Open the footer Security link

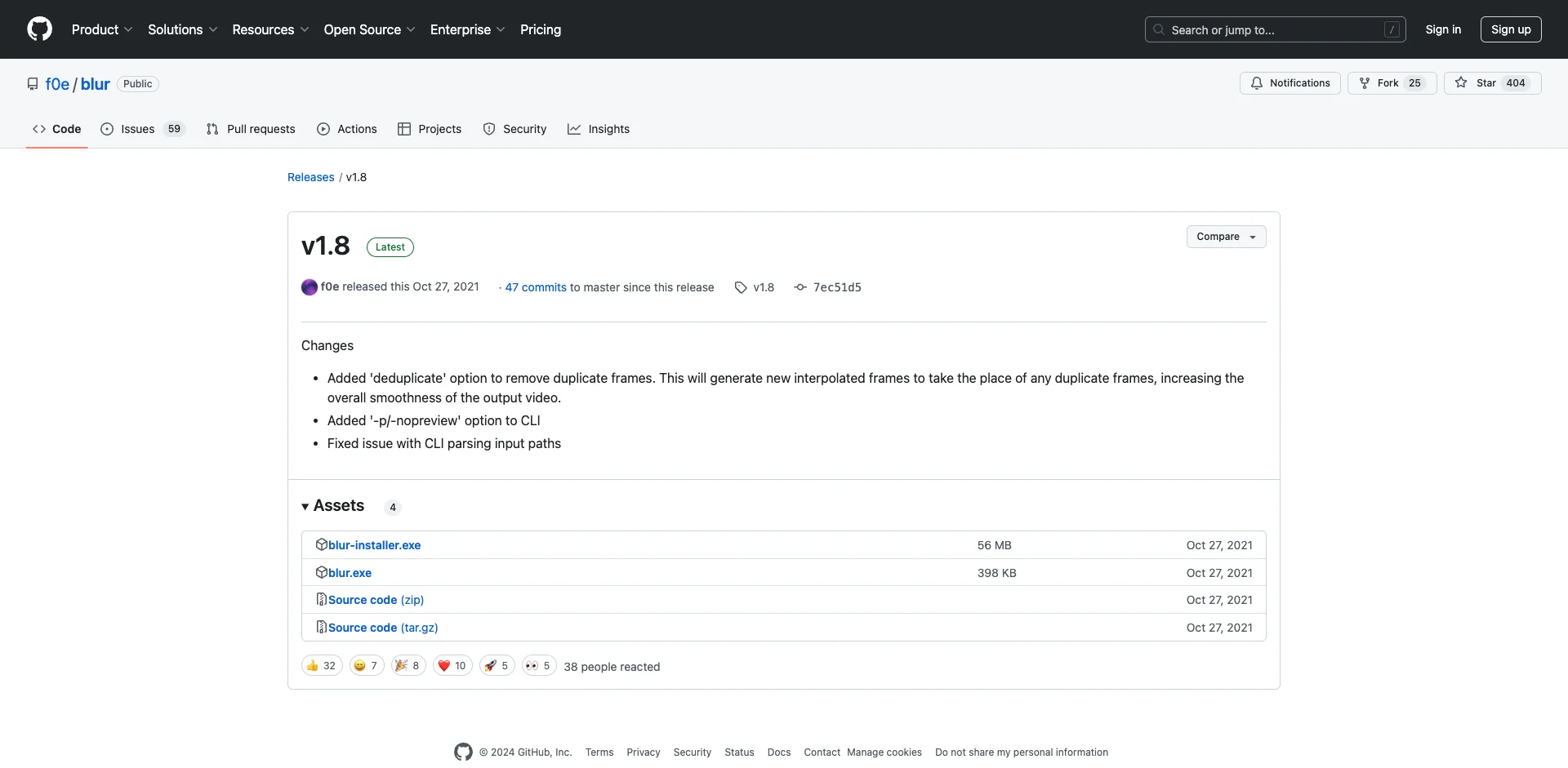coord(693,752)
